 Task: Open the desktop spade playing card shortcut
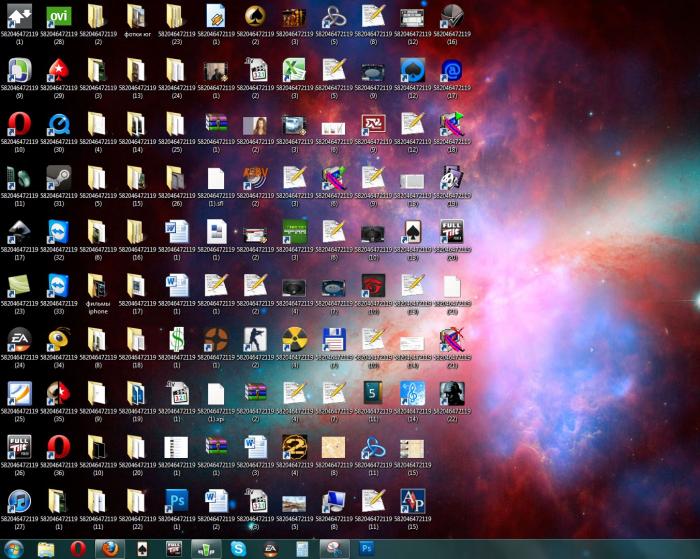coord(412,232)
